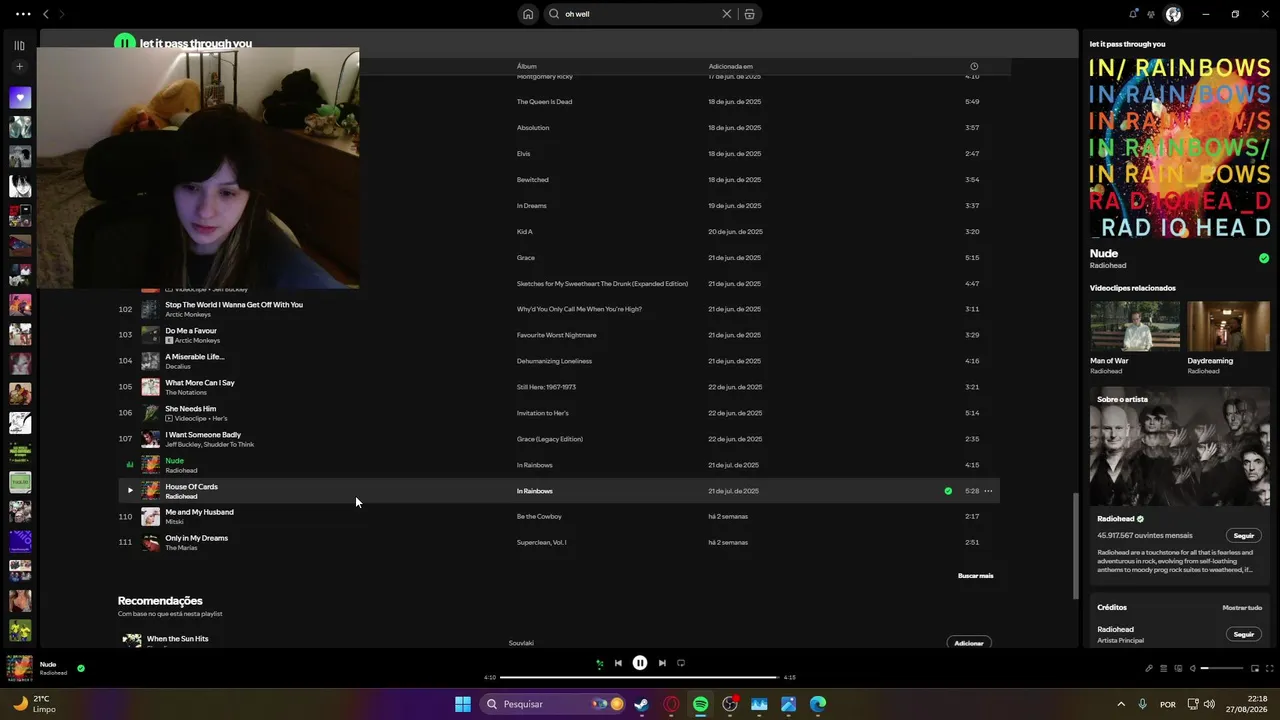Play the House Of Cards track
Screen dimensions: 1280x720
[x=130, y=491]
